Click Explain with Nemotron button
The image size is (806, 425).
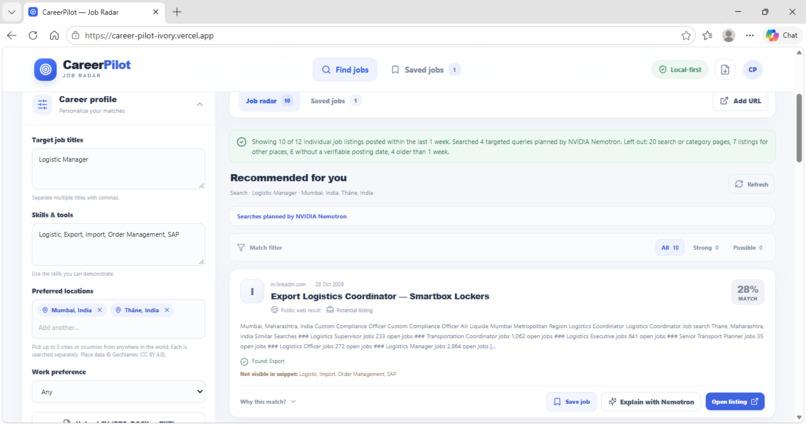click(651, 402)
